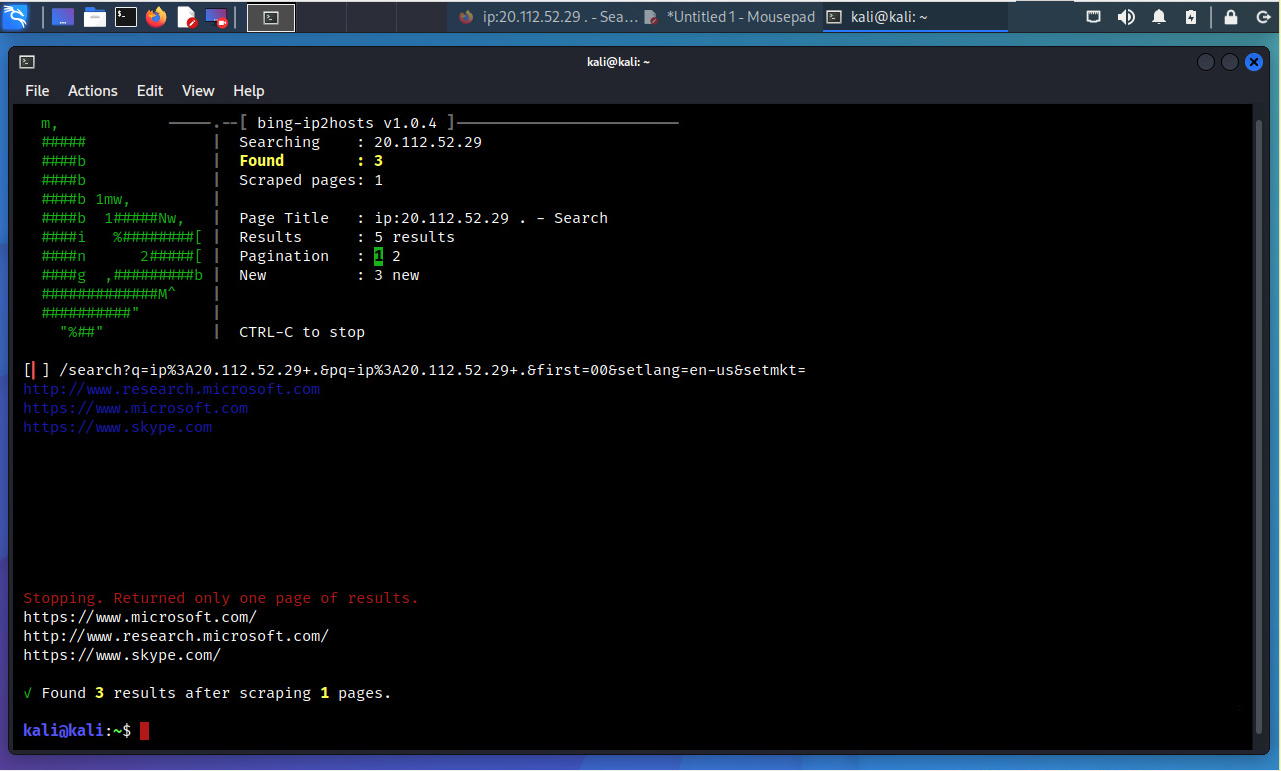Open terminal emulator launcher in panel

[125, 17]
